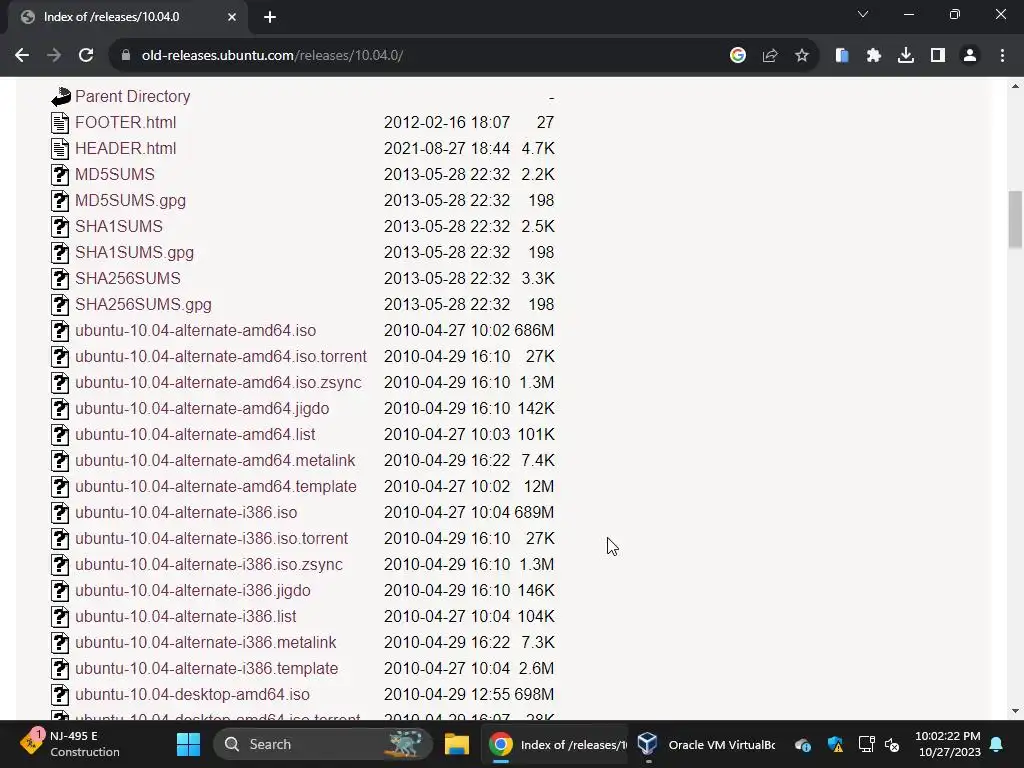Select 2010-04-29 12:55 date of desktop-amd64.iso
The height and width of the screenshot is (768, 1024).
(447, 695)
